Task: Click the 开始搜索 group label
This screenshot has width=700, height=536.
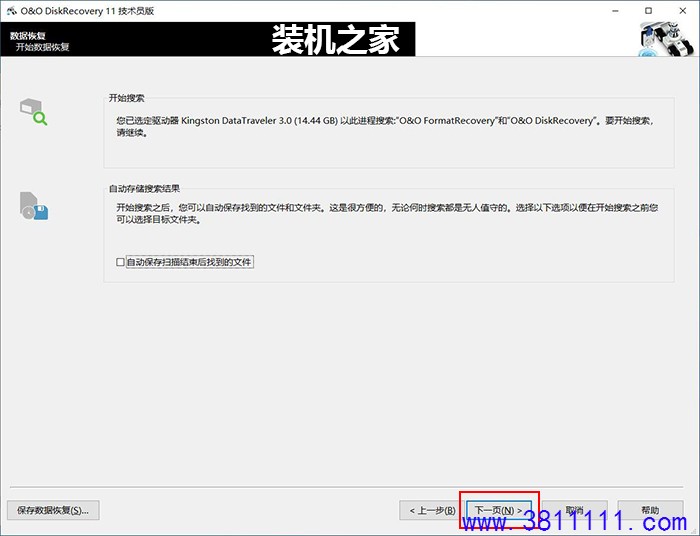Action: click(127, 98)
